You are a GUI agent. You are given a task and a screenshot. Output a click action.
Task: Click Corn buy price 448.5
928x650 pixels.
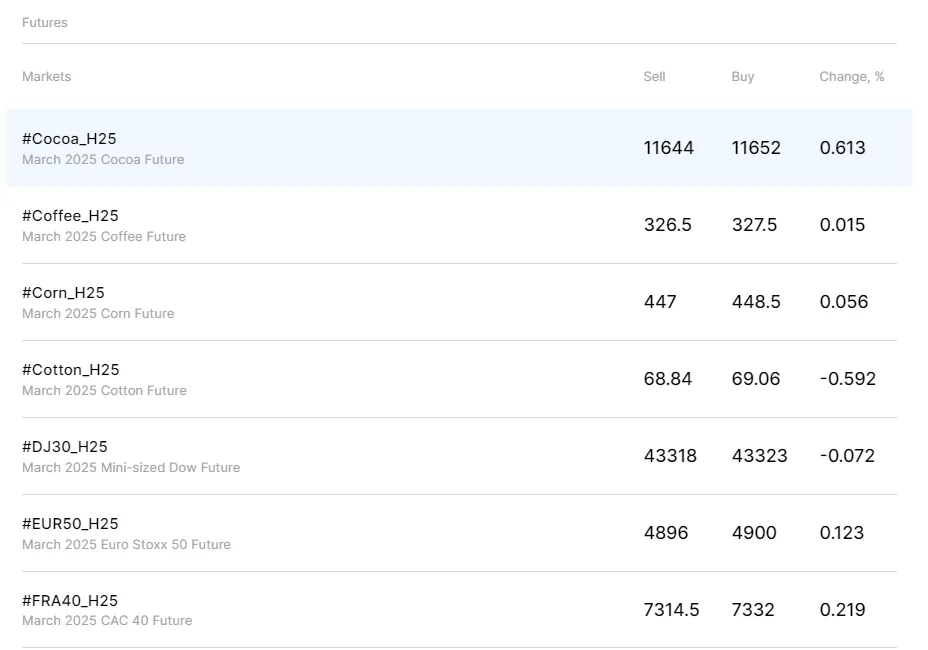[x=756, y=302]
